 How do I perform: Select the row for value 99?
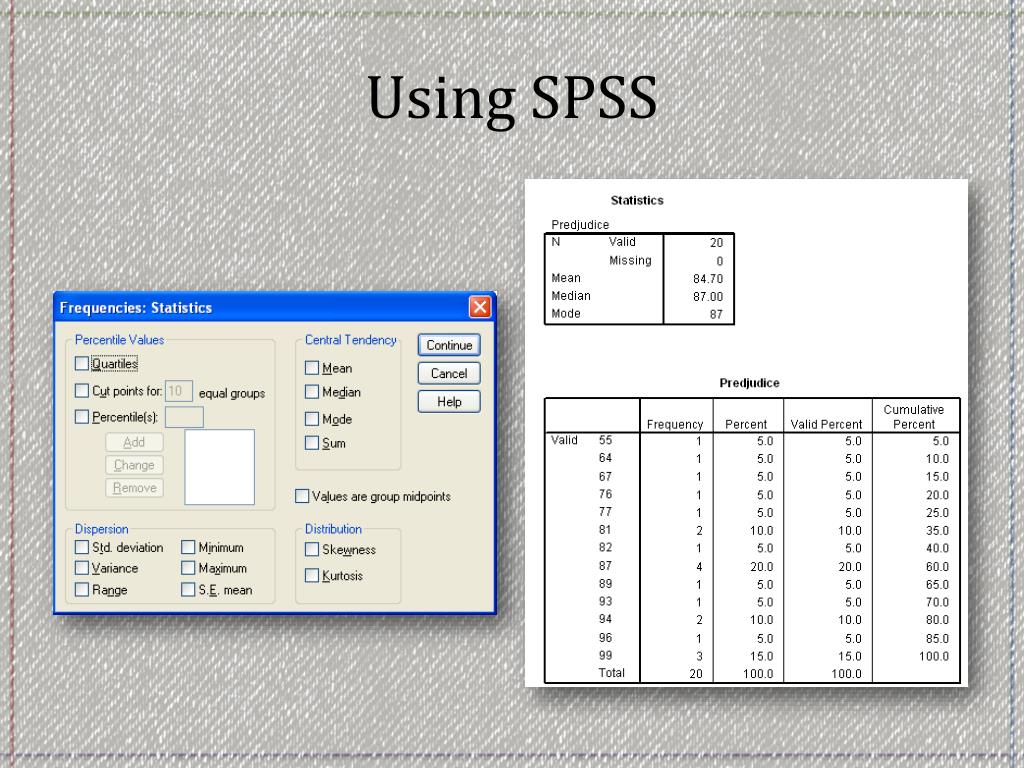(752, 656)
